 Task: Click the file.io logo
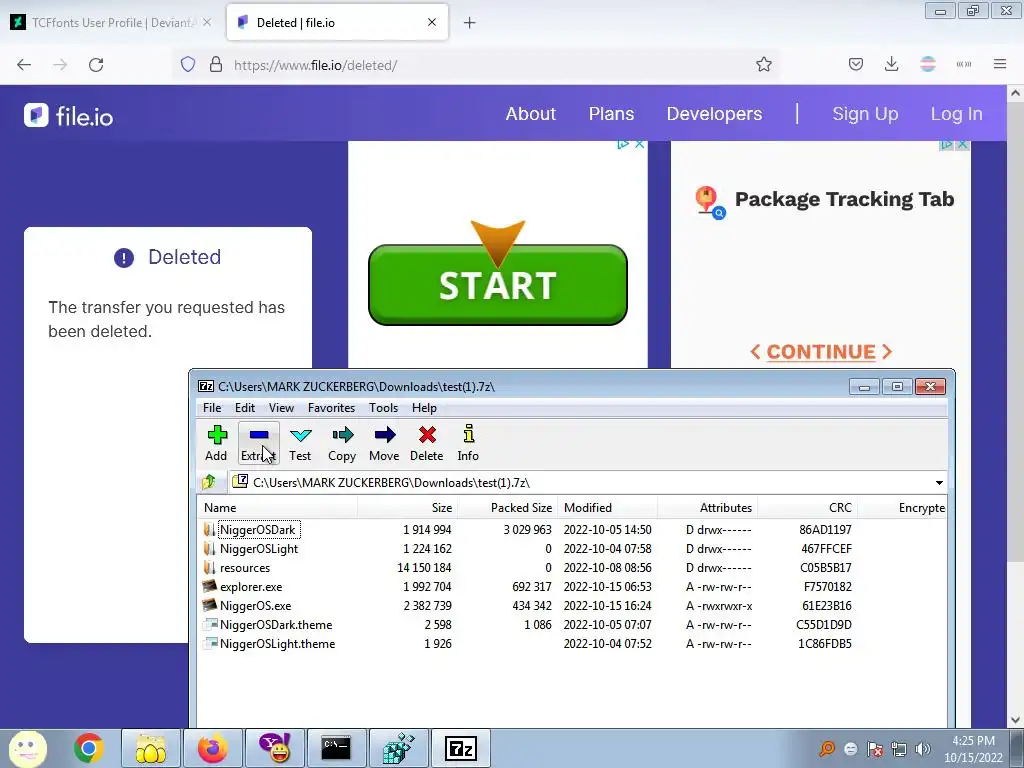[69, 116]
